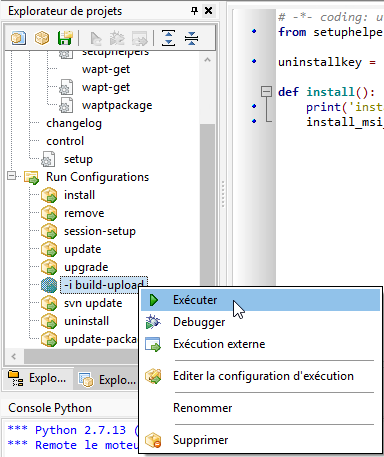Click the new project toolbar icon
Viewport: 384px width, 457px height.
coord(18,38)
